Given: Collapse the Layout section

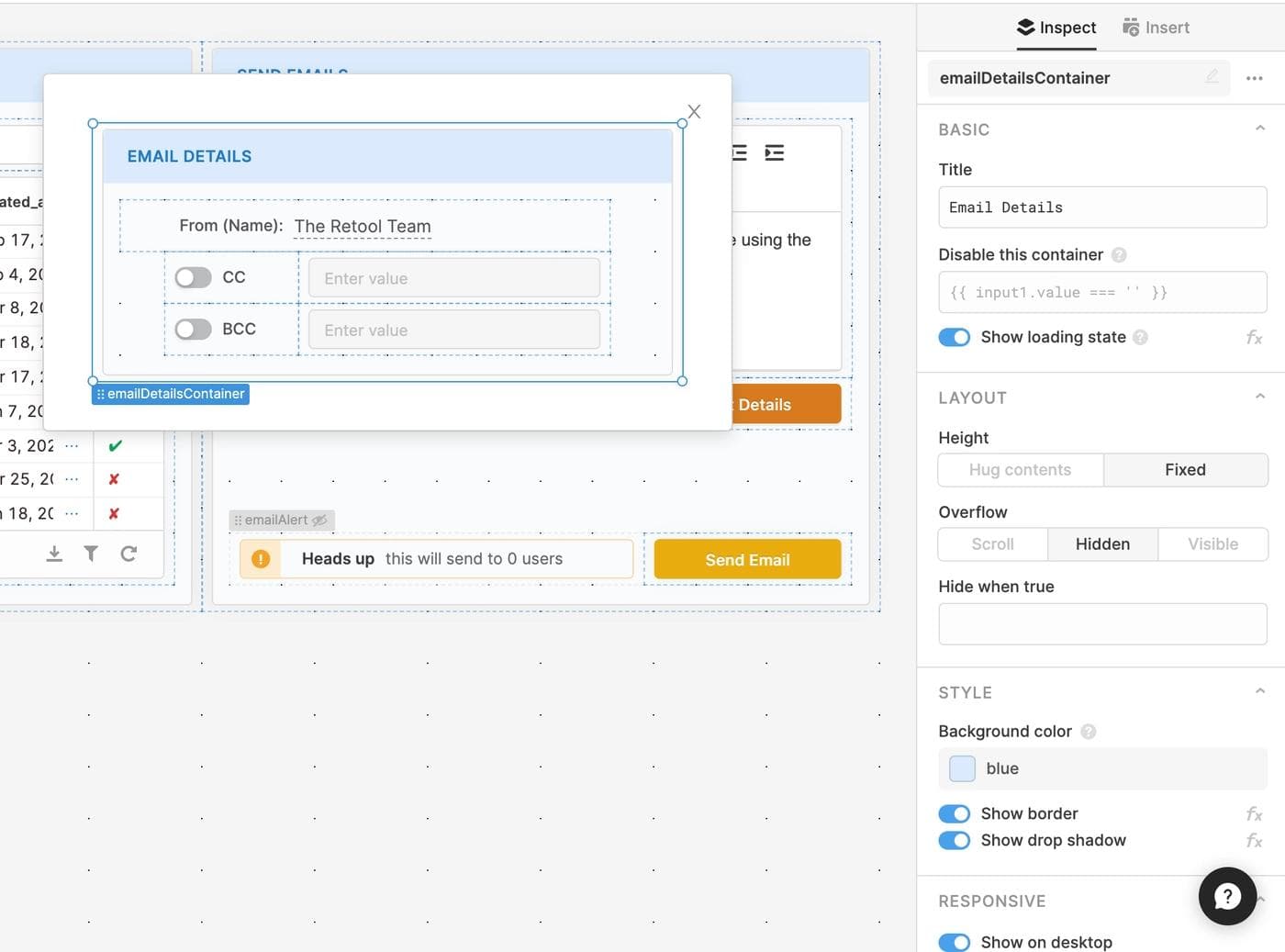Looking at the screenshot, I should pos(1260,397).
